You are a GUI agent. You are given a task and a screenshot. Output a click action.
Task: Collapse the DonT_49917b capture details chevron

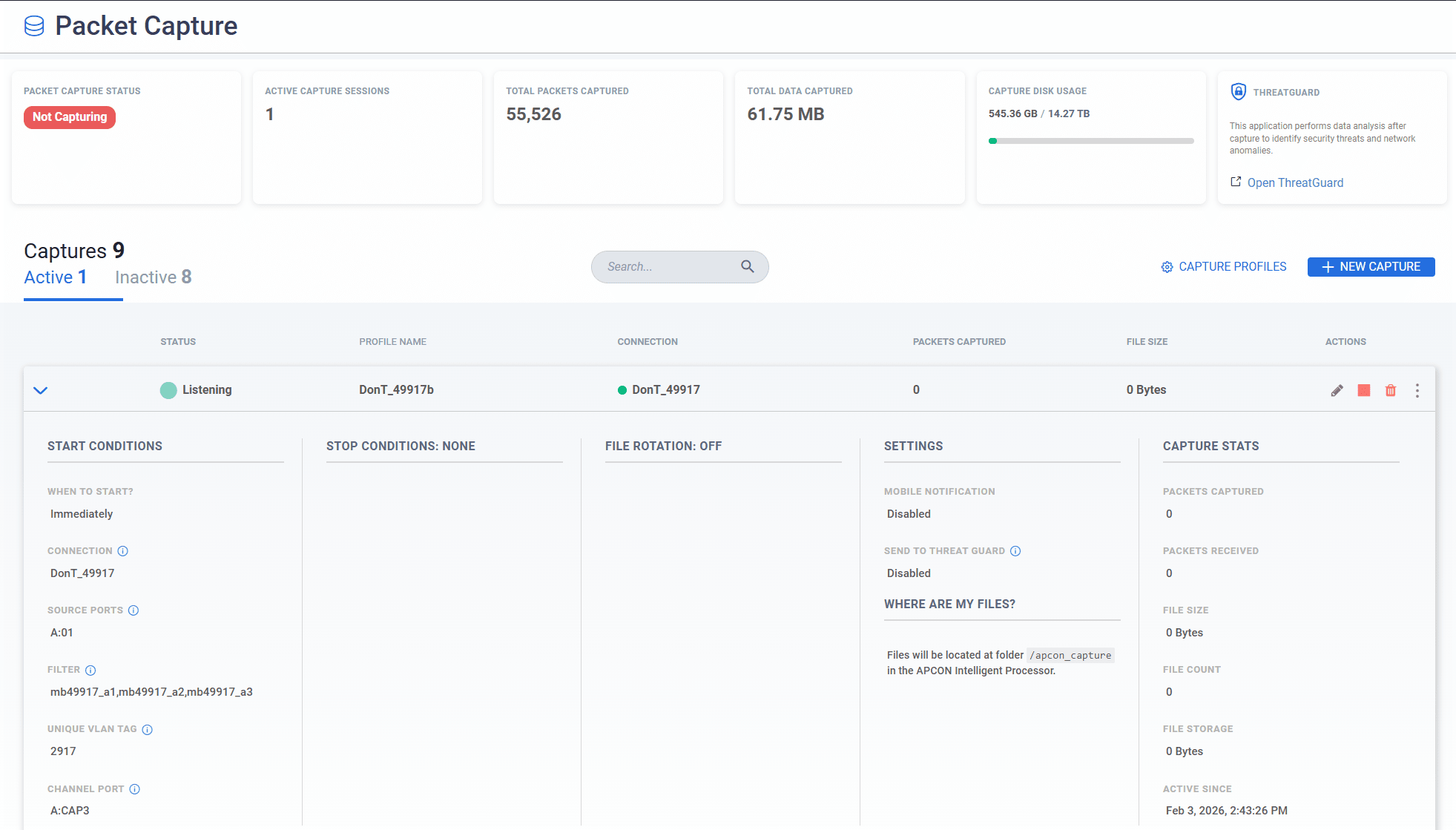click(x=41, y=389)
